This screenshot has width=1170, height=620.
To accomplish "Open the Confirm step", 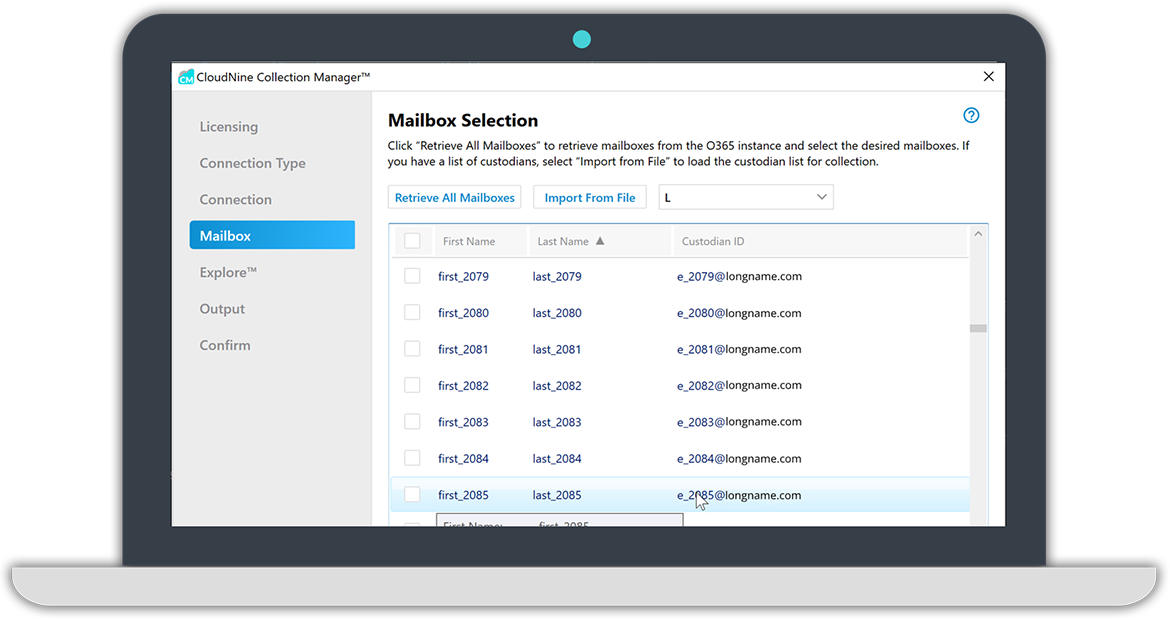I will 225,345.
